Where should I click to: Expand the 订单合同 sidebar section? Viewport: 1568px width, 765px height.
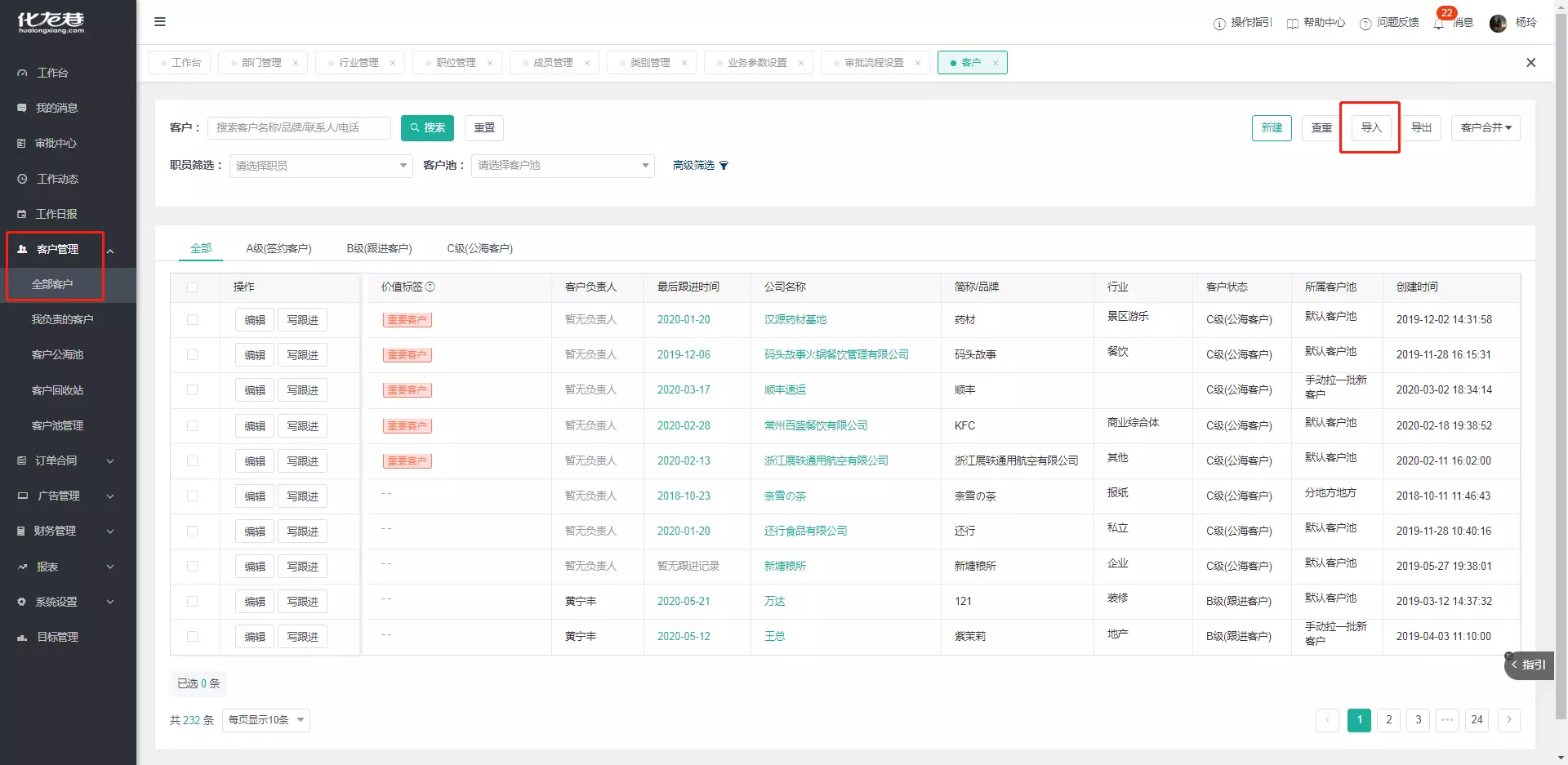(x=110, y=460)
